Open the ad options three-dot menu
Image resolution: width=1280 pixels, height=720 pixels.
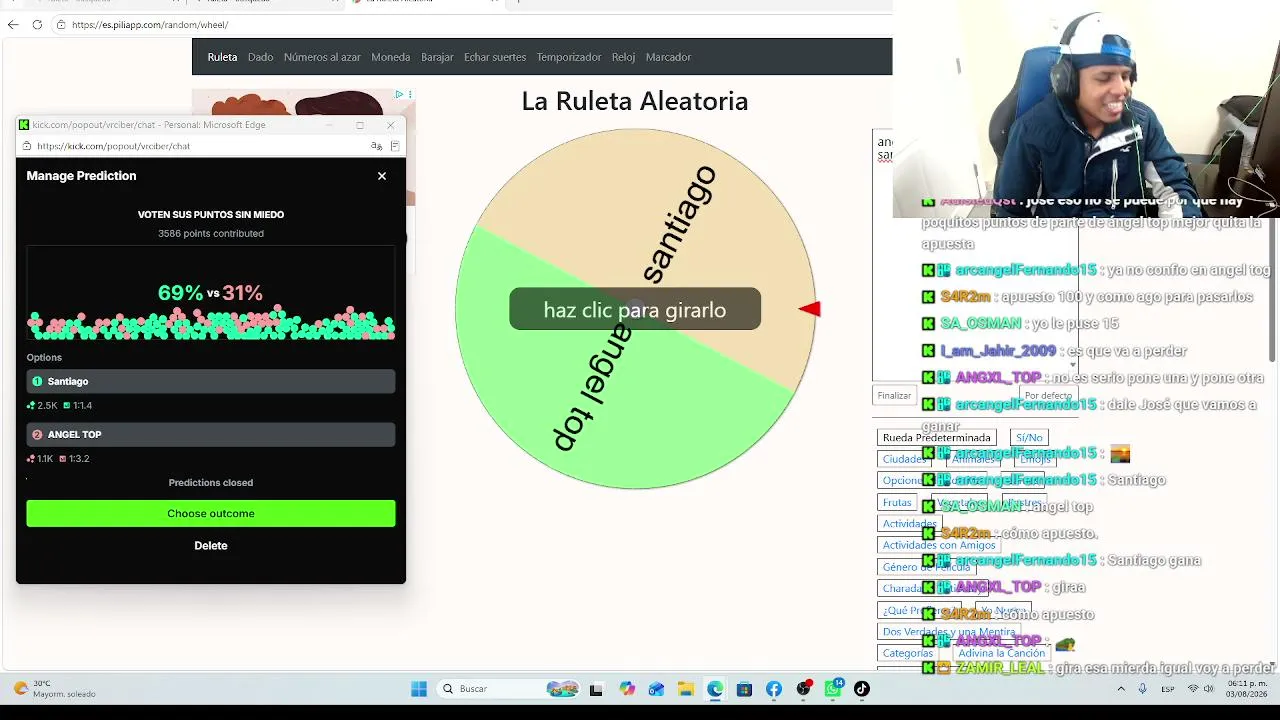pyautogui.click(x=410, y=94)
